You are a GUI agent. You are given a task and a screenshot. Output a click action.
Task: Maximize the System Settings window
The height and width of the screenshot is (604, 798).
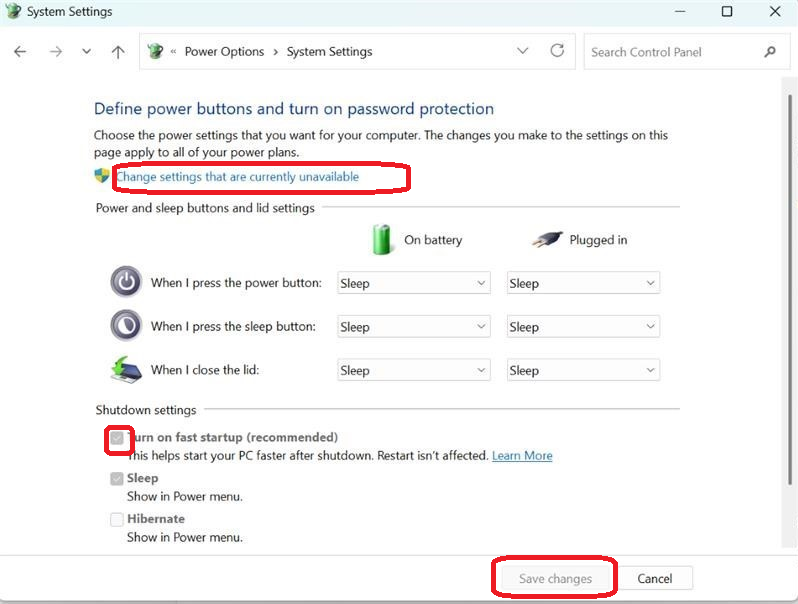tap(727, 11)
